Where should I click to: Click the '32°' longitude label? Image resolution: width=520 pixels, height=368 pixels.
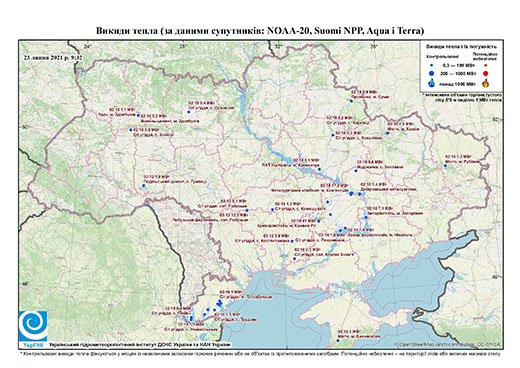click(278, 46)
